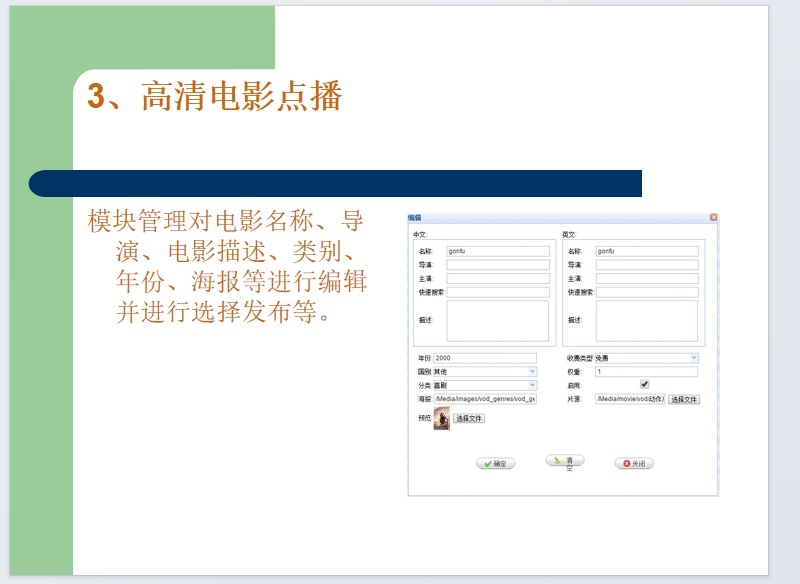
Task: Click into the 中文 描述 text area
Action: [x=498, y=321]
